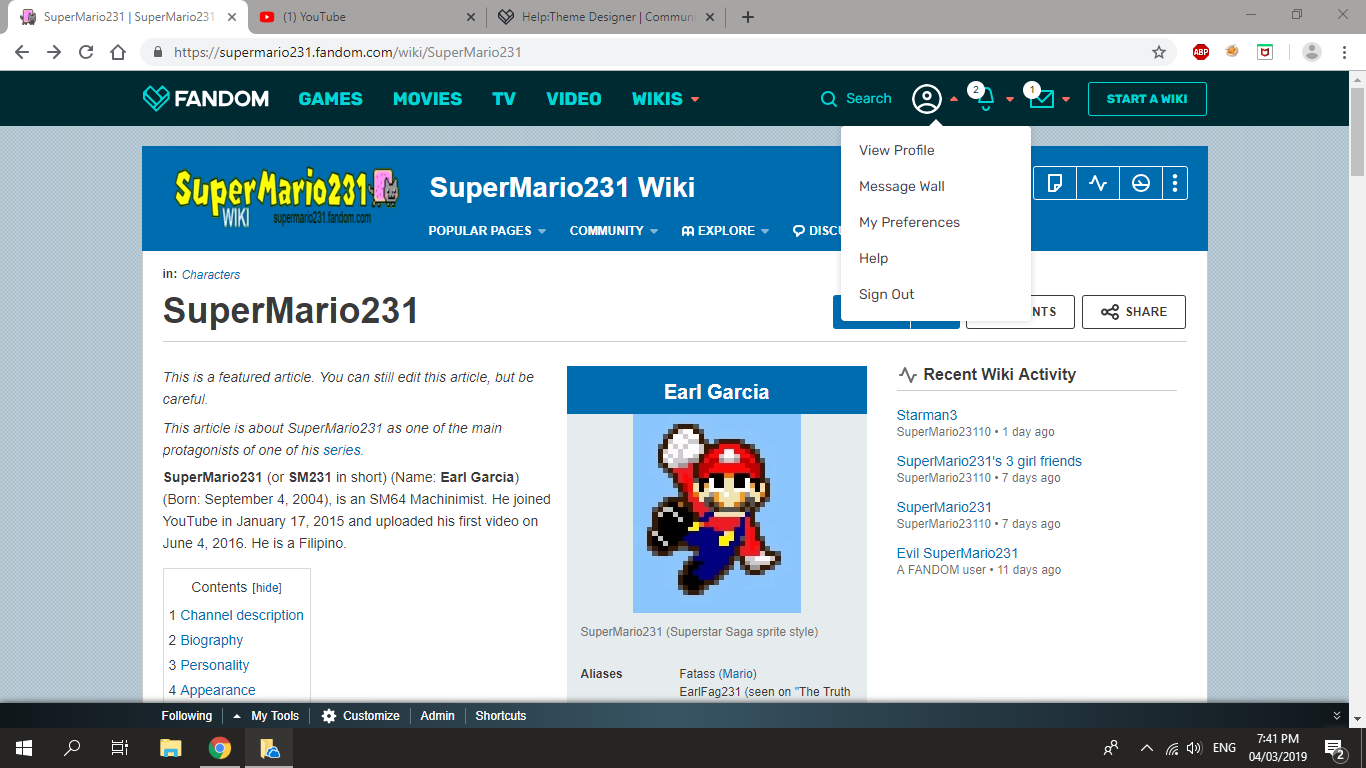Click the SuperMario231 Wiki logo image
The height and width of the screenshot is (768, 1366).
285,195
